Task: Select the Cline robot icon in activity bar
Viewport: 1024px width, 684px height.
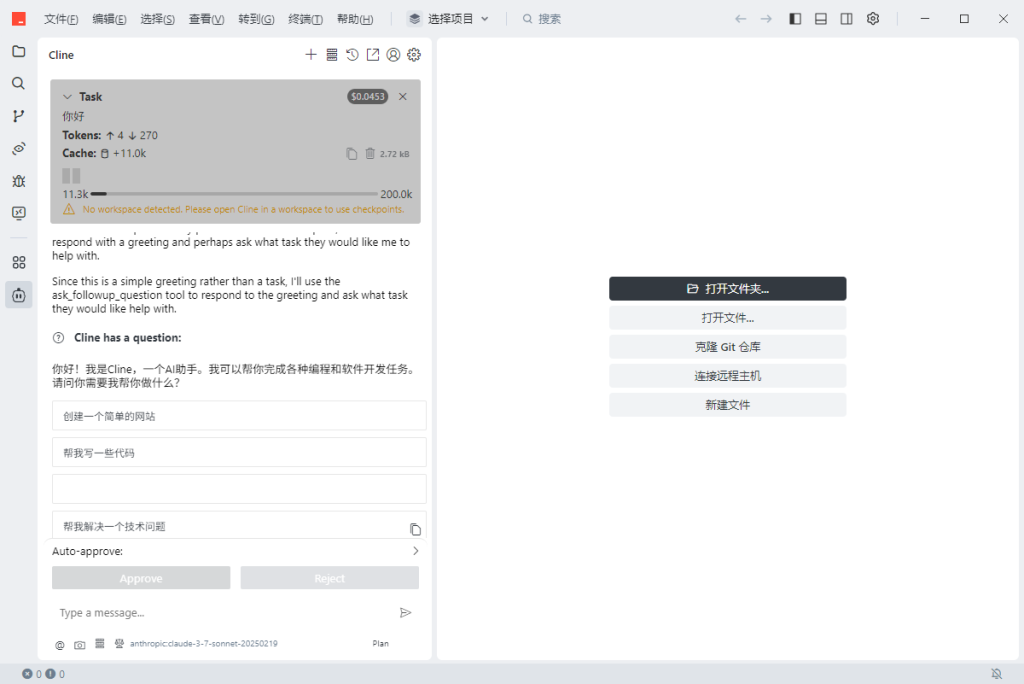Action: point(19,295)
